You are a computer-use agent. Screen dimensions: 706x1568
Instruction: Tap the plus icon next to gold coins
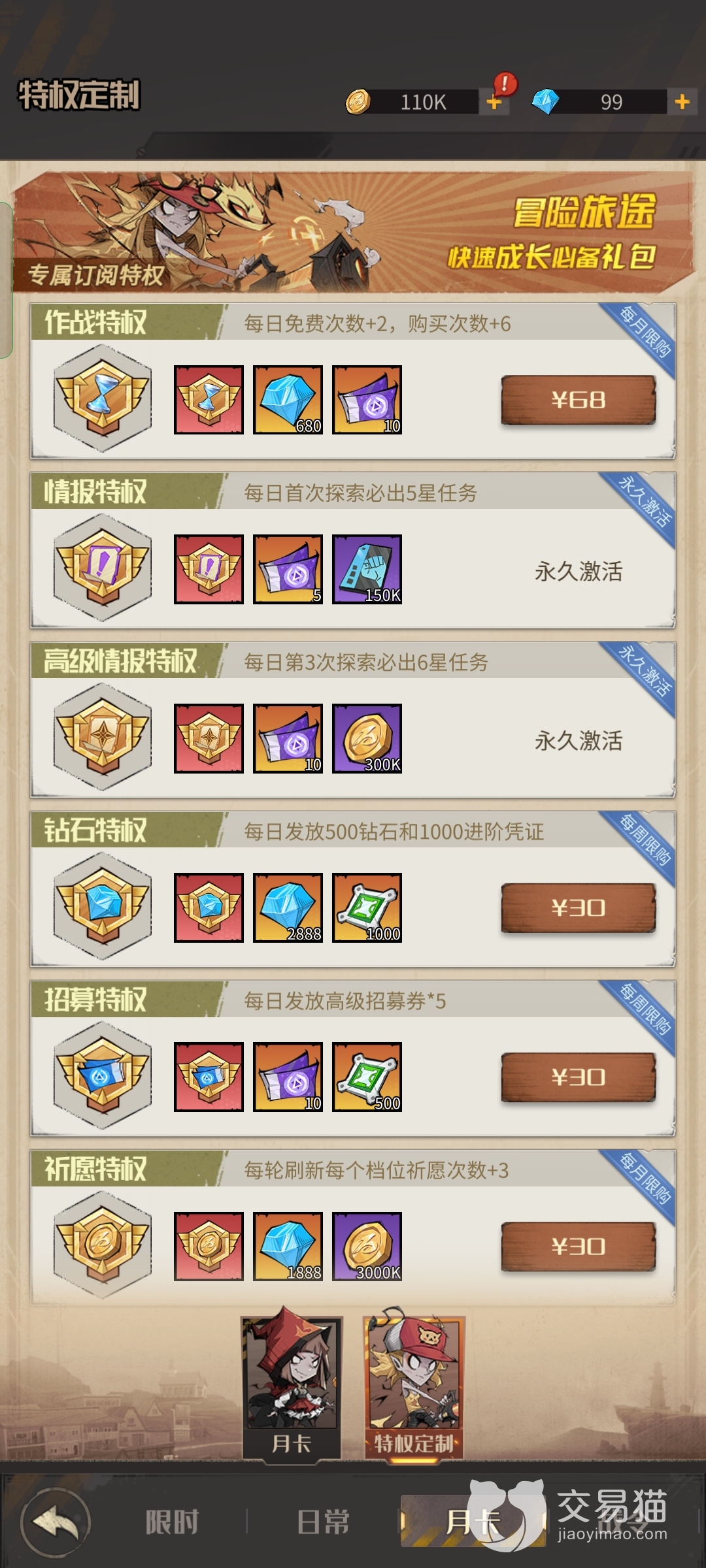point(494,102)
